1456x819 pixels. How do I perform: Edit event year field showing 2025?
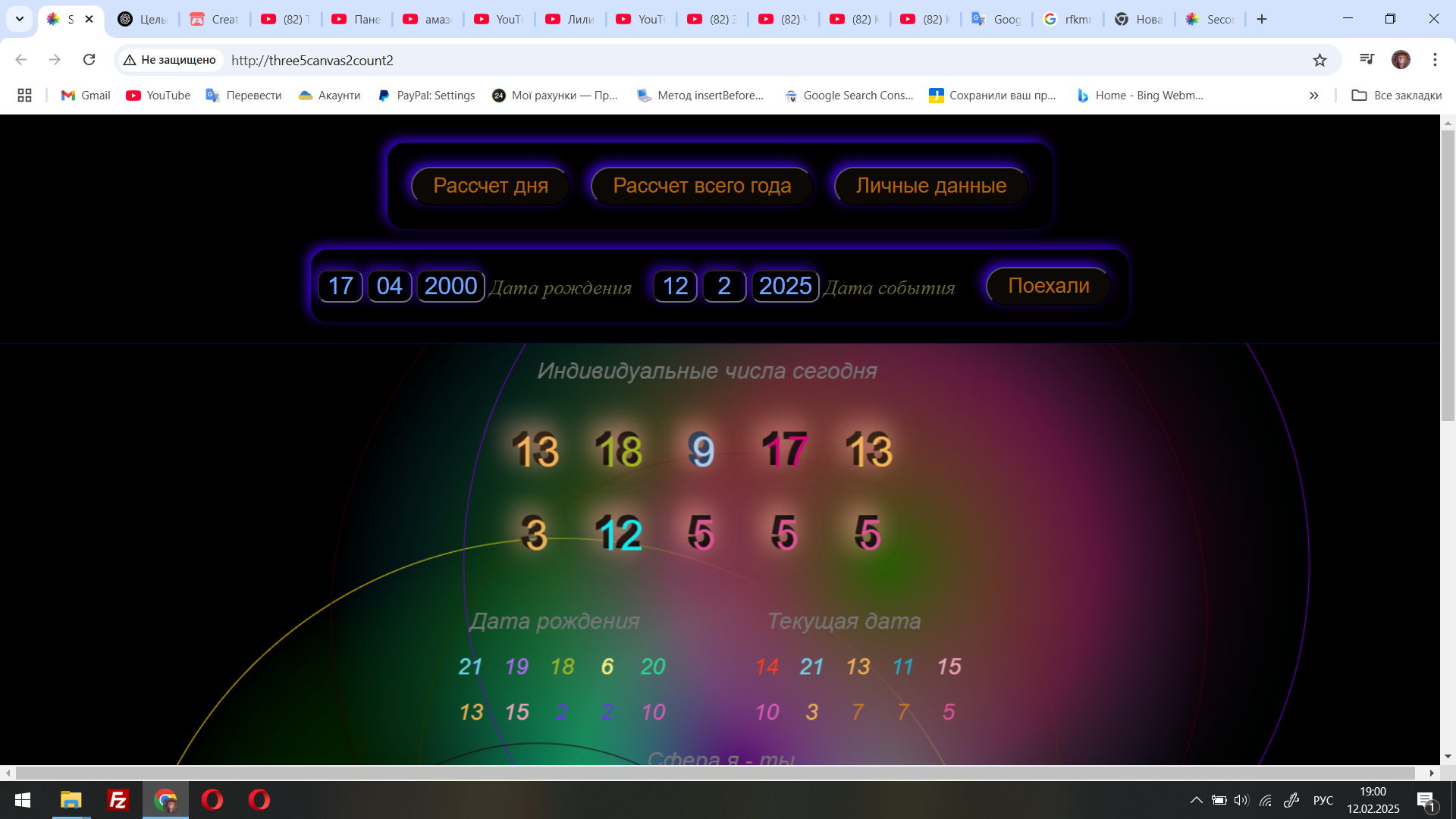(786, 286)
